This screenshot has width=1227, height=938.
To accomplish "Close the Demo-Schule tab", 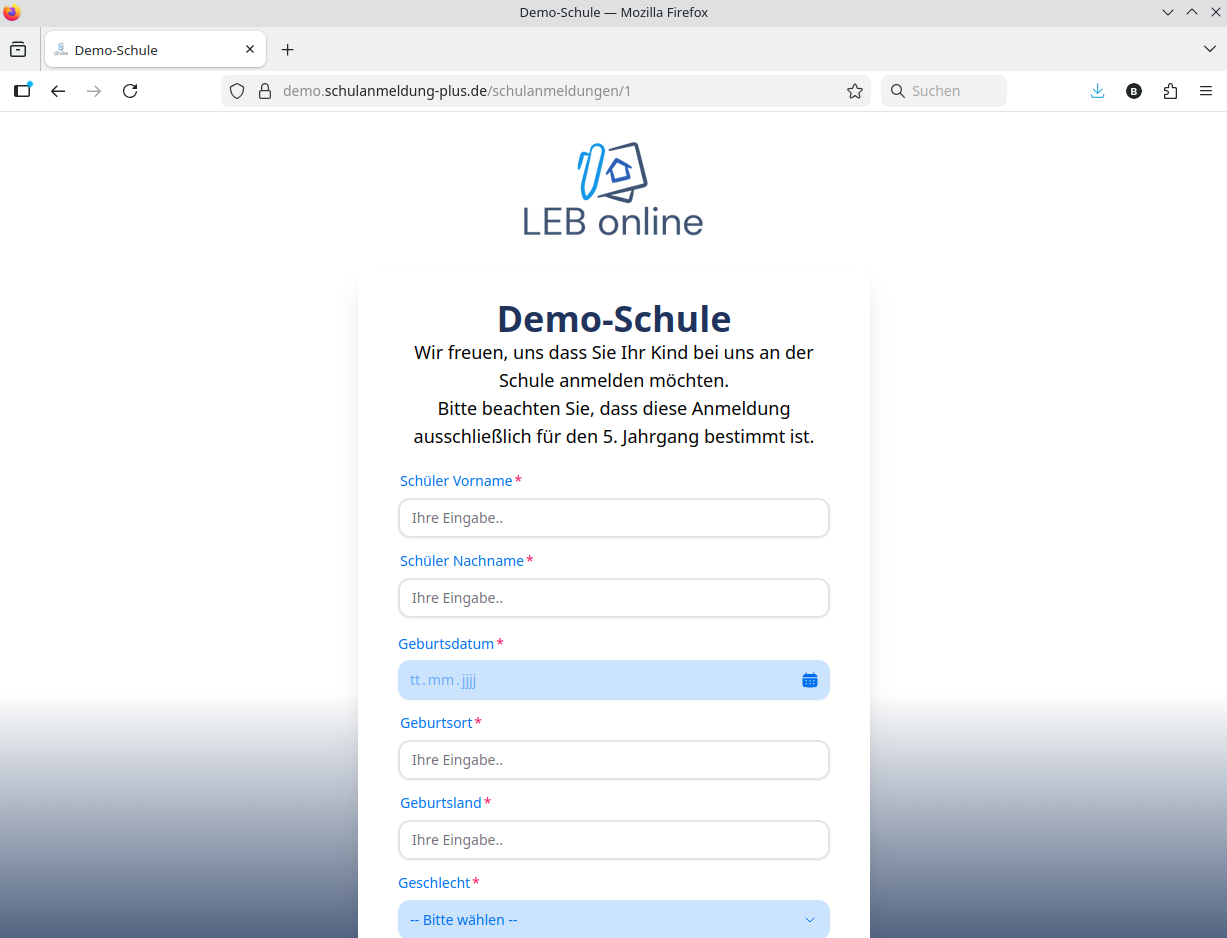I will point(250,49).
